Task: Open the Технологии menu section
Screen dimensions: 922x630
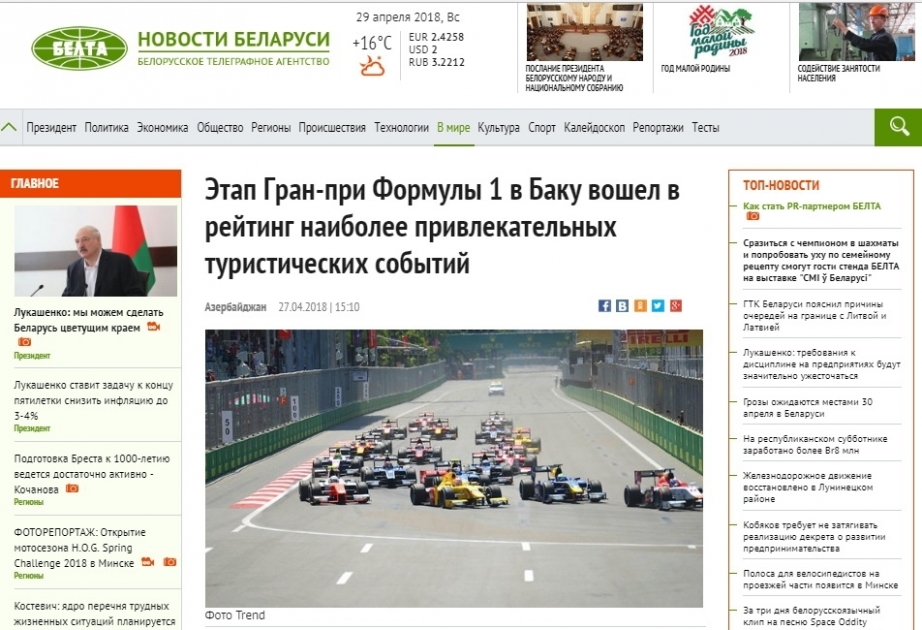Action: click(402, 128)
